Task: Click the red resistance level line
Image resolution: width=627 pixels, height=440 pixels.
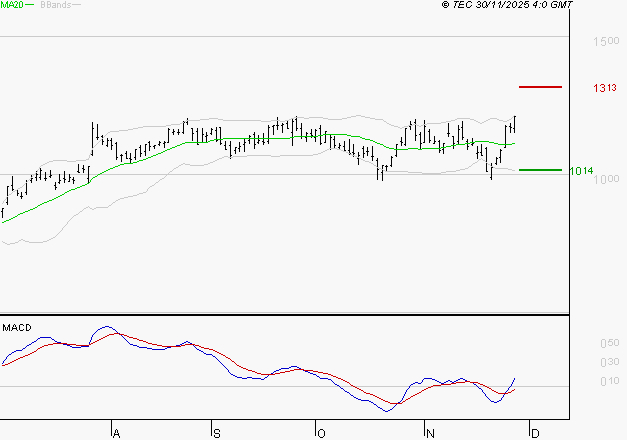Action: [540, 87]
